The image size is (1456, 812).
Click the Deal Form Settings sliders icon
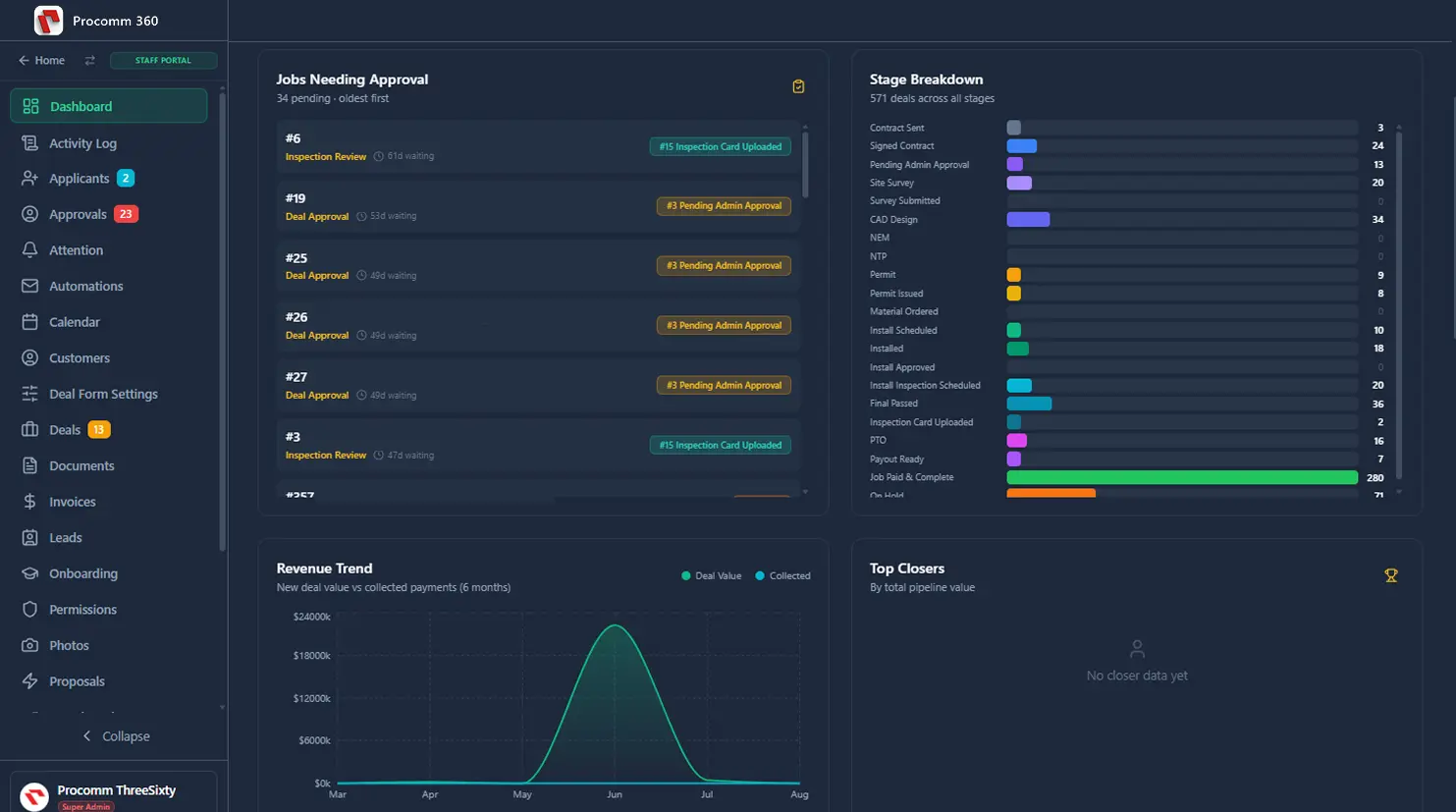click(29, 394)
